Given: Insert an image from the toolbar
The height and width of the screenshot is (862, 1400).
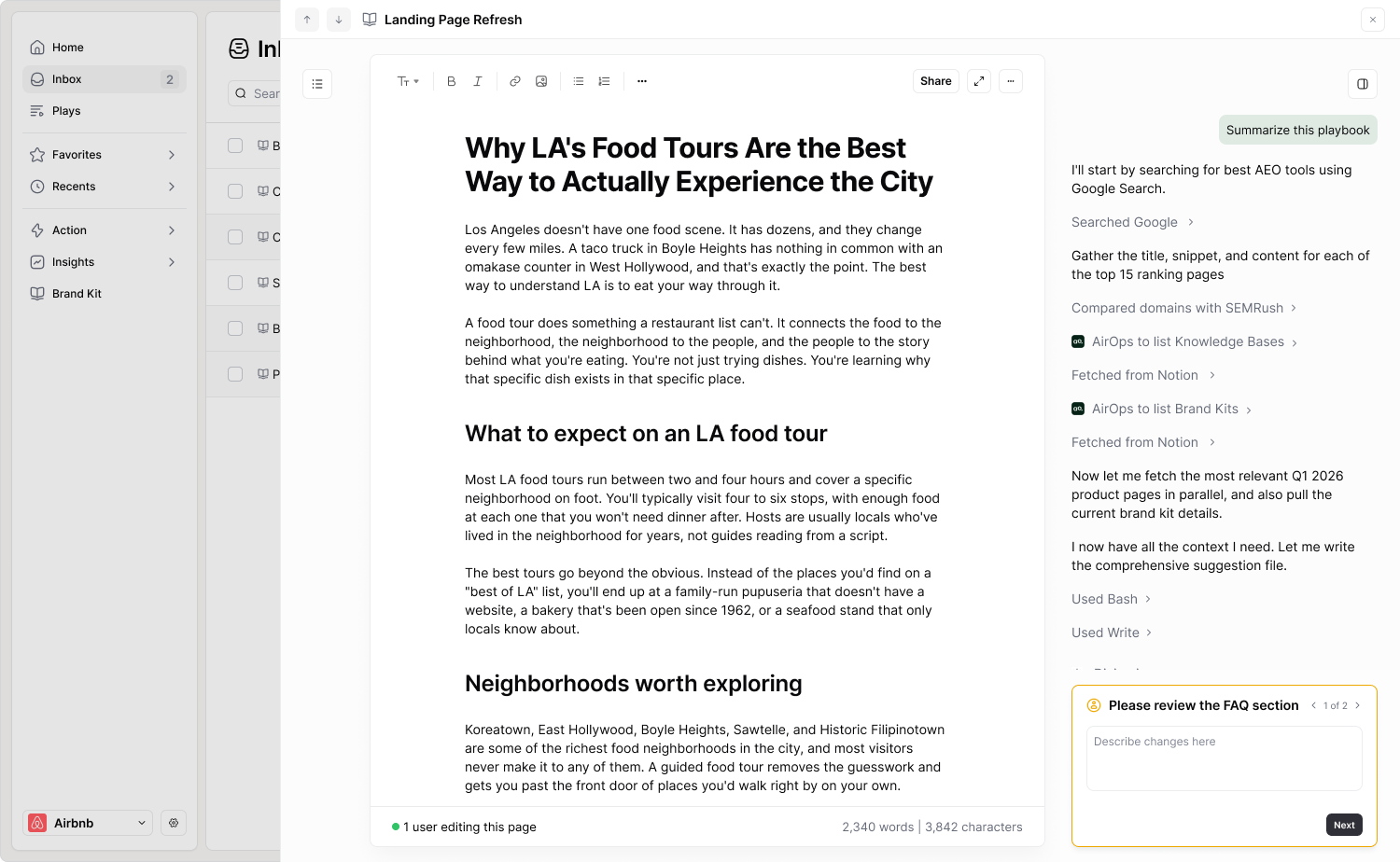Looking at the screenshot, I should [x=541, y=81].
